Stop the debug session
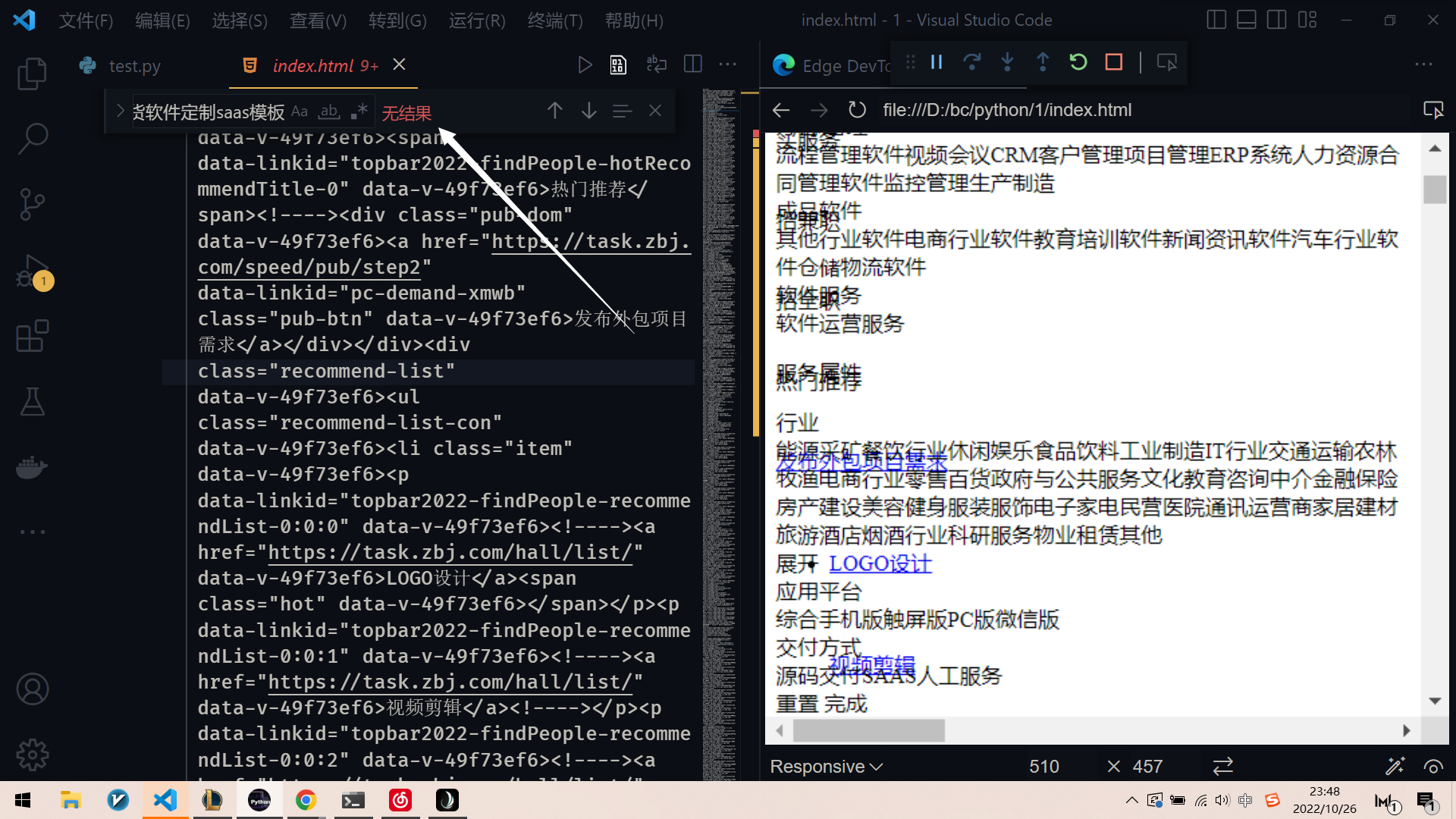 1113,62
